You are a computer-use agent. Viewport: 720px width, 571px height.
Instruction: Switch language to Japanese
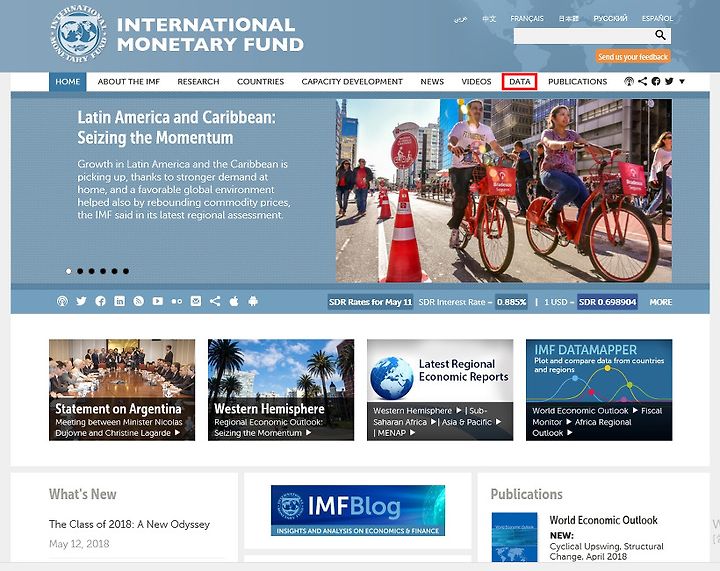(x=569, y=19)
